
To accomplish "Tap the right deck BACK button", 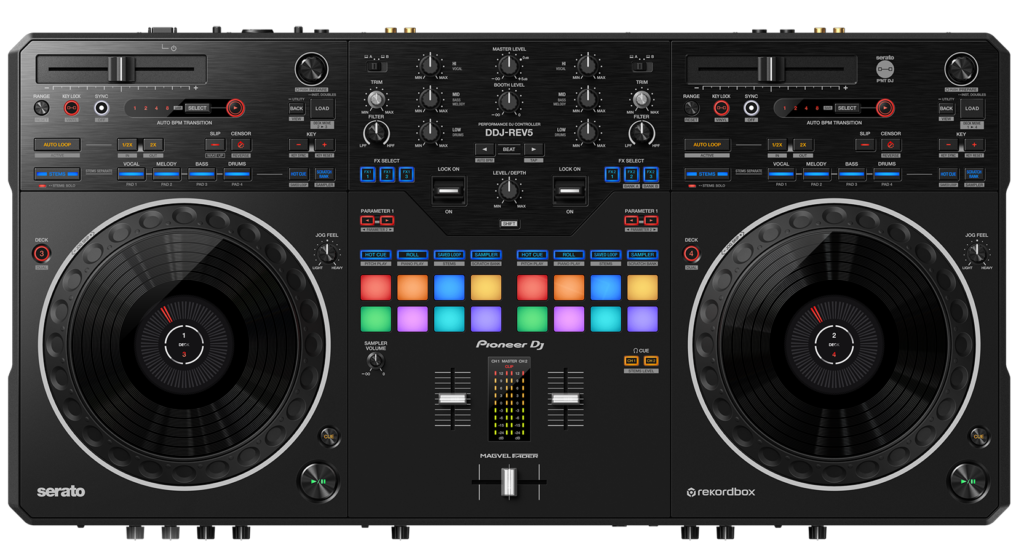I will [946, 108].
